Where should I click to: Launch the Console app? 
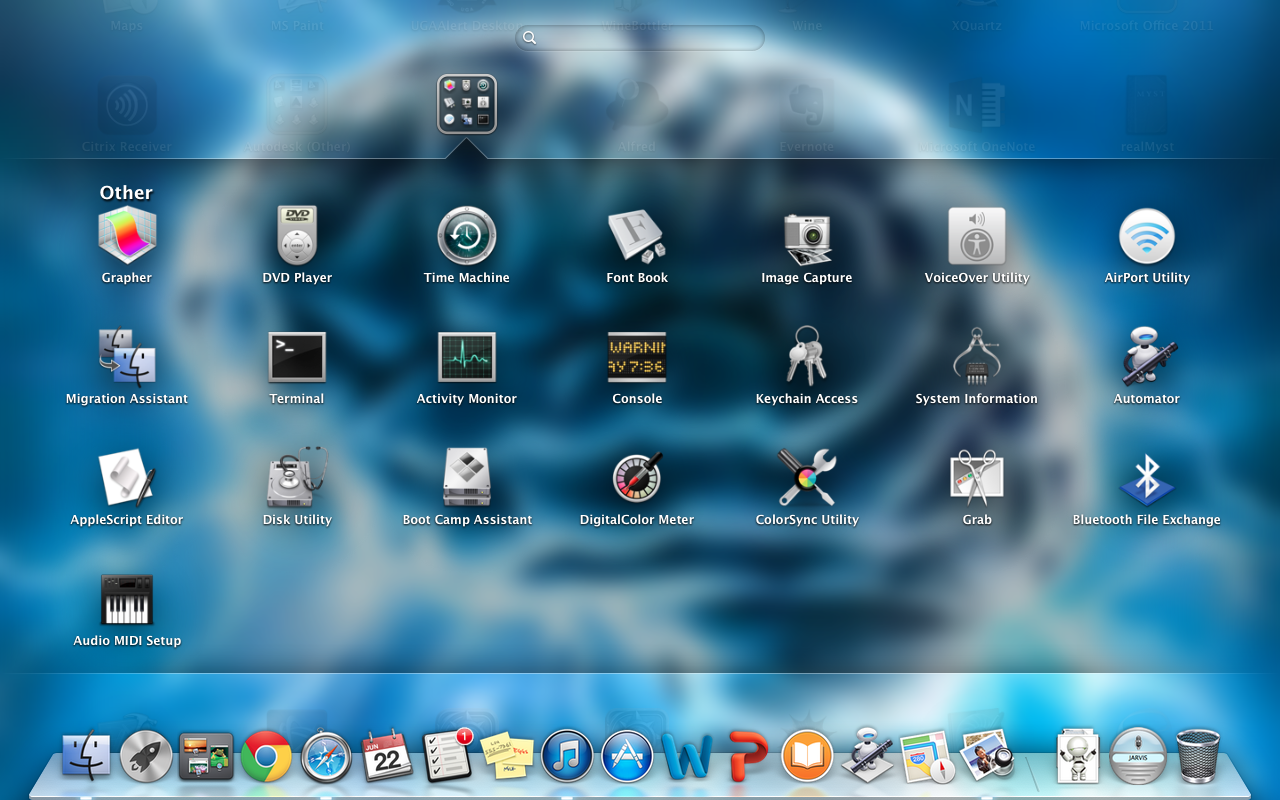[637, 357]
